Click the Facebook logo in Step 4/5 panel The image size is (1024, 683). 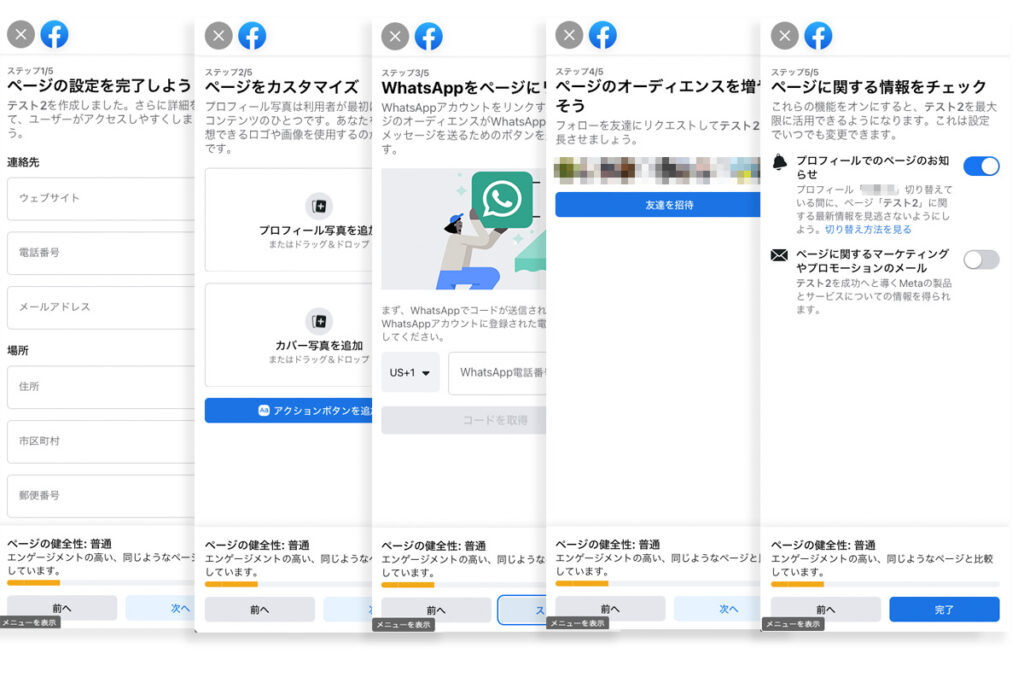point(603,35)
